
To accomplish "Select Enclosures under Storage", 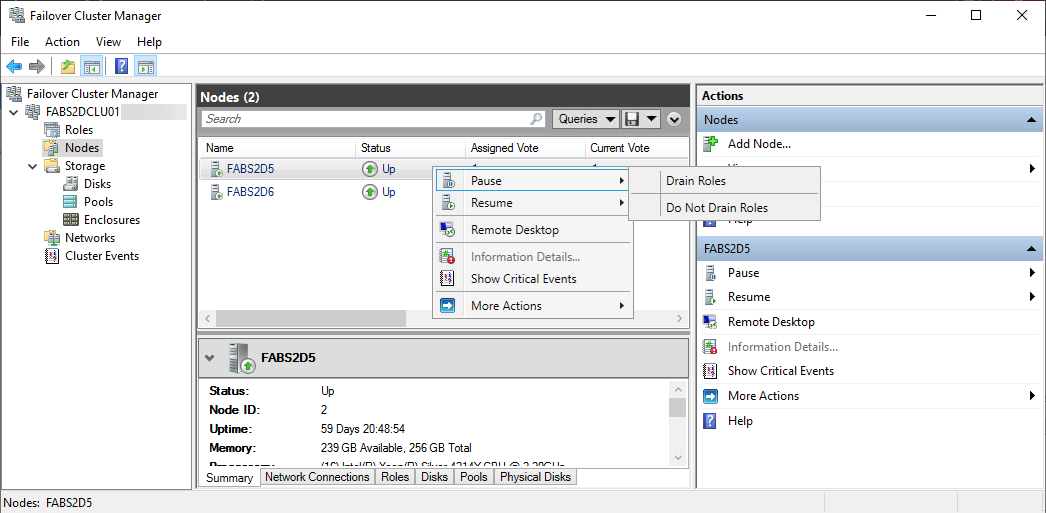I will (112, 220).
